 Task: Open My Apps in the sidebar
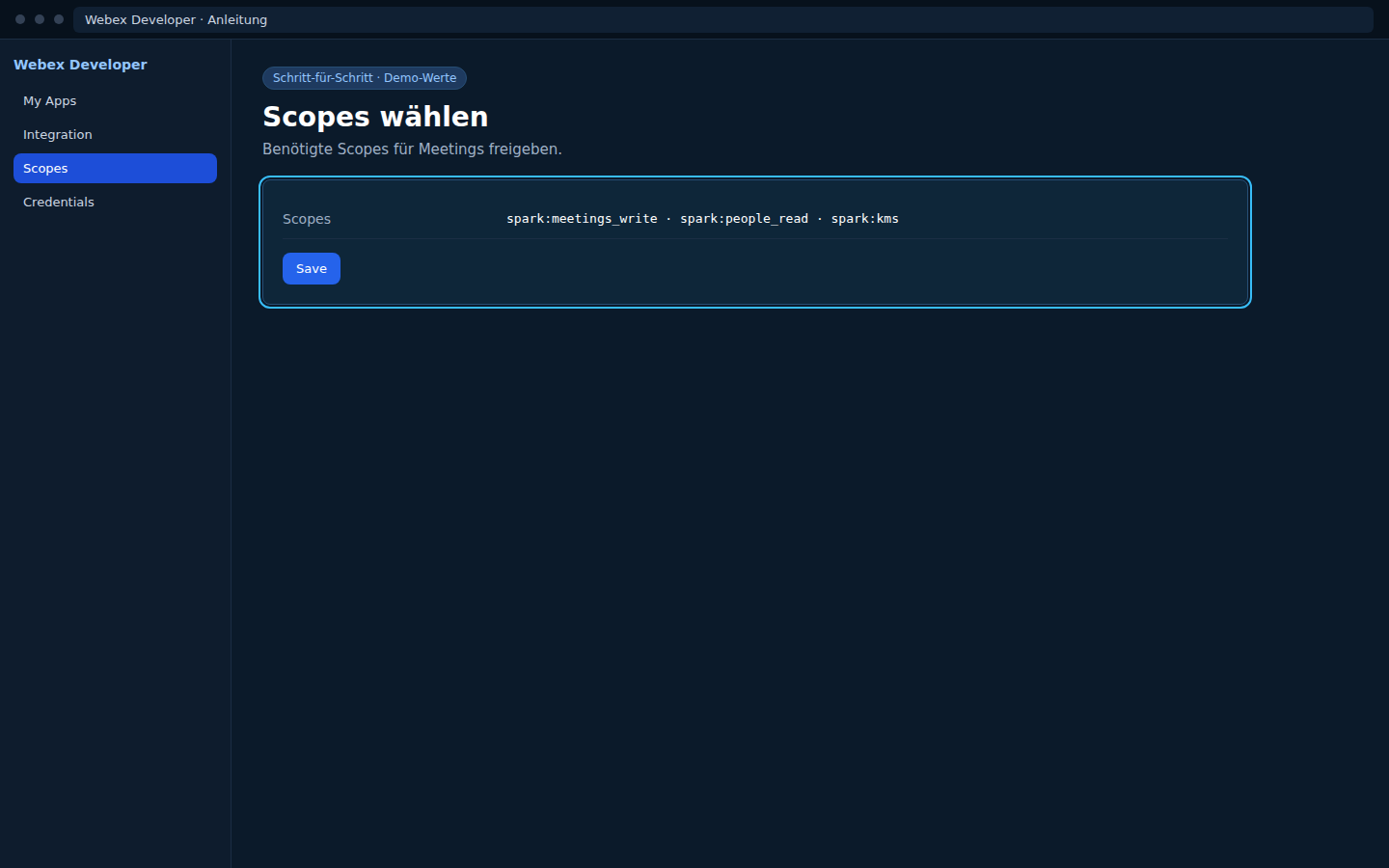point(115,101)
